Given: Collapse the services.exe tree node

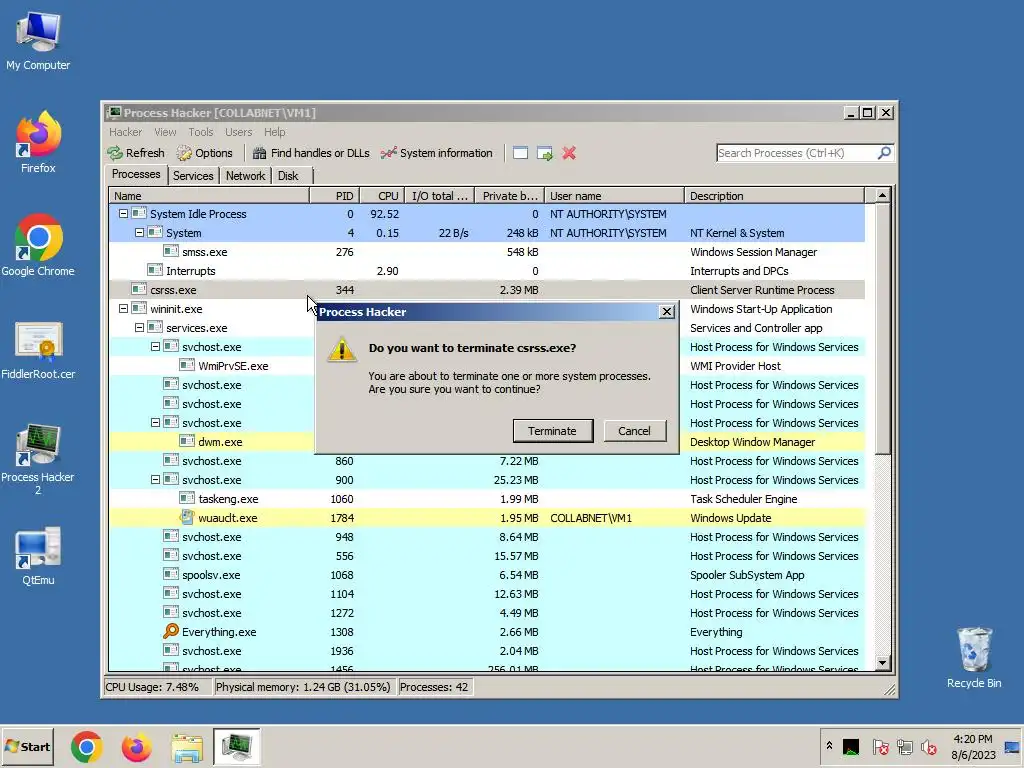Looking at the screenshot, I should 139,327.
